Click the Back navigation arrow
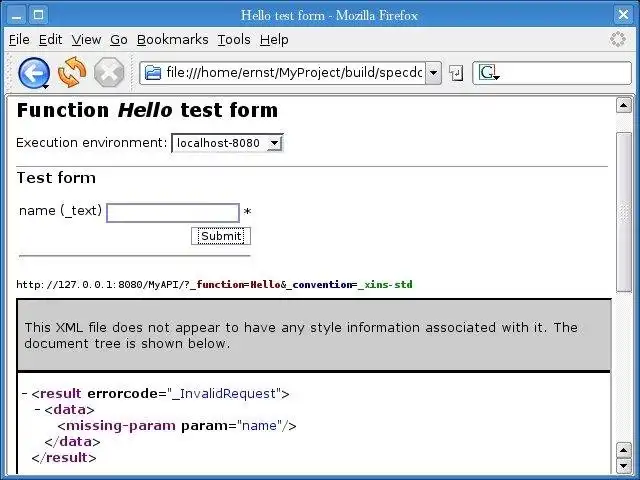The width and height of the screenshot is (640, 480). pyautogui.click(x=33, y=72)
